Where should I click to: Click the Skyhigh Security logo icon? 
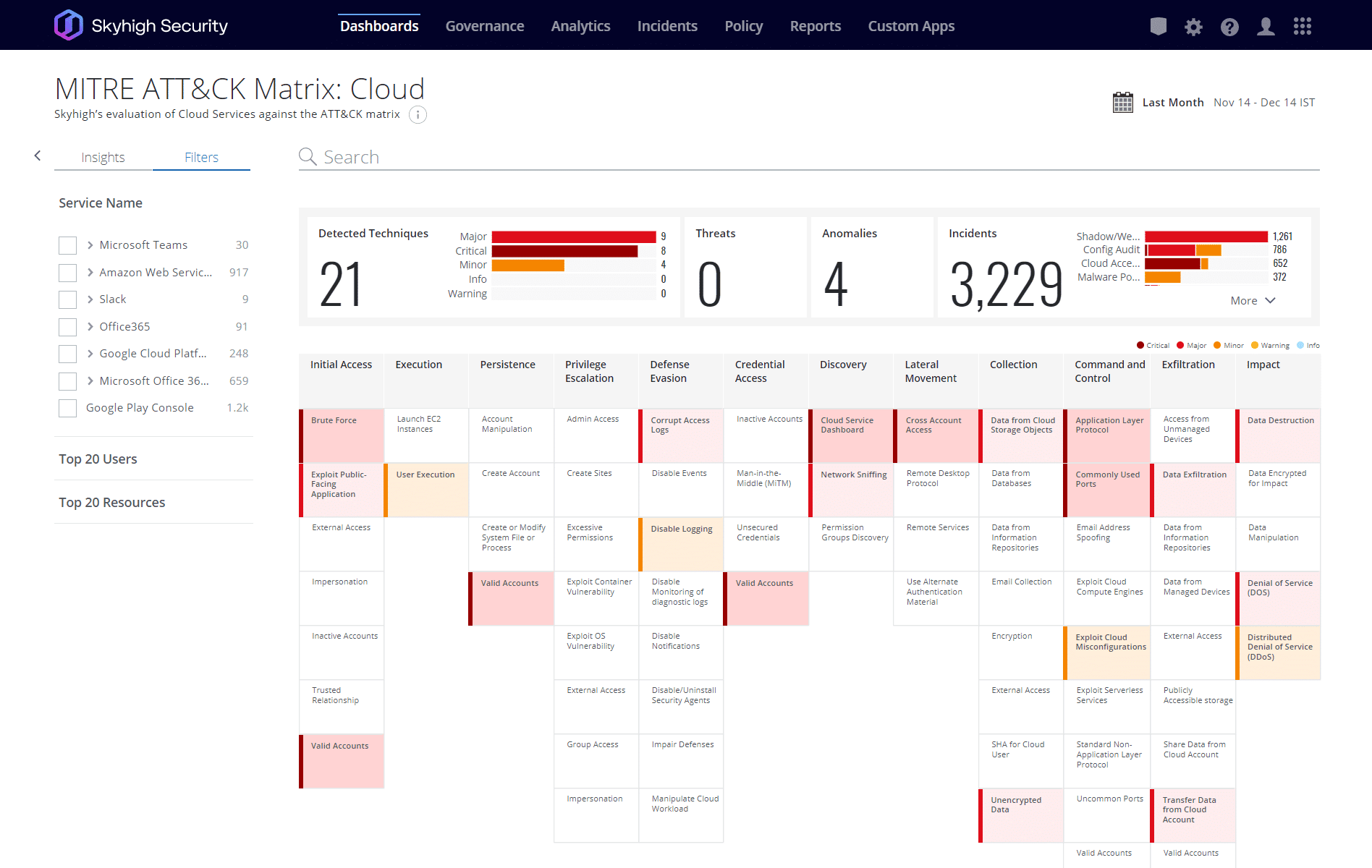[68, 25]
